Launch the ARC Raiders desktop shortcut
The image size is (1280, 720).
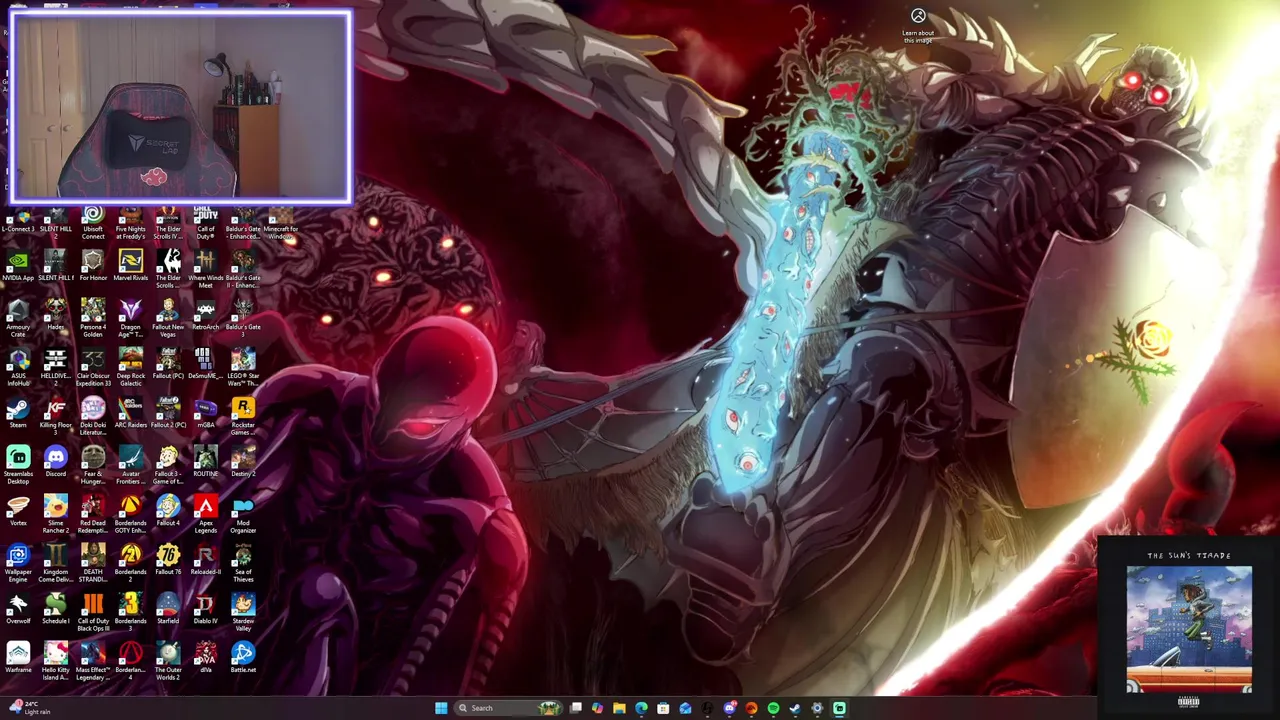[130, 414]
